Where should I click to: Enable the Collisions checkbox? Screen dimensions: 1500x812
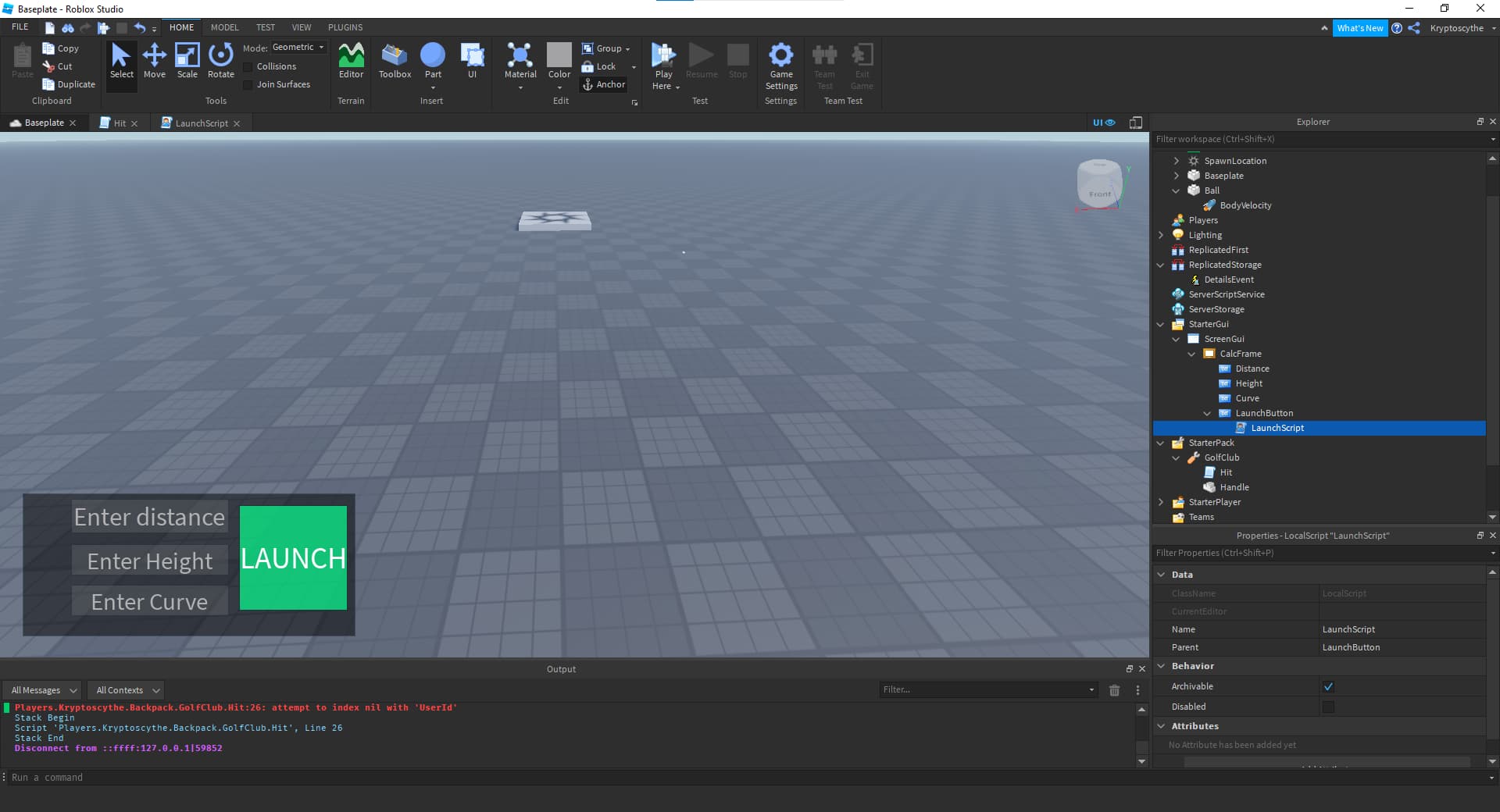coord(248,67)
